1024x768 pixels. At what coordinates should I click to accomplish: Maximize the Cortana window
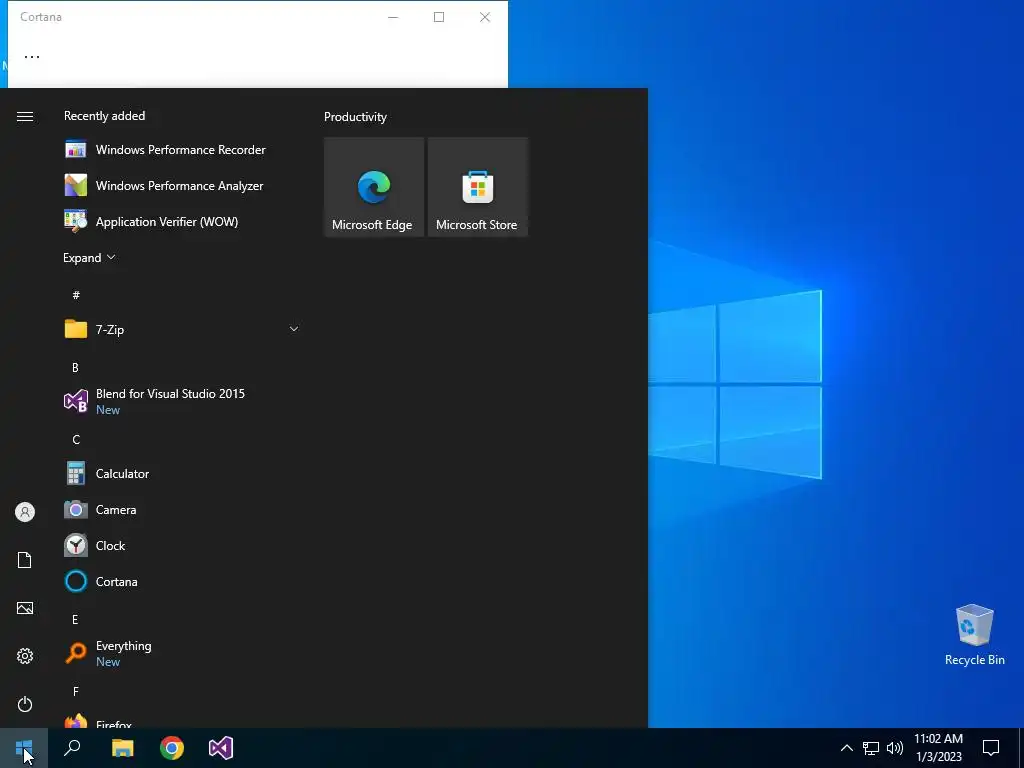[x=439, y=17]
